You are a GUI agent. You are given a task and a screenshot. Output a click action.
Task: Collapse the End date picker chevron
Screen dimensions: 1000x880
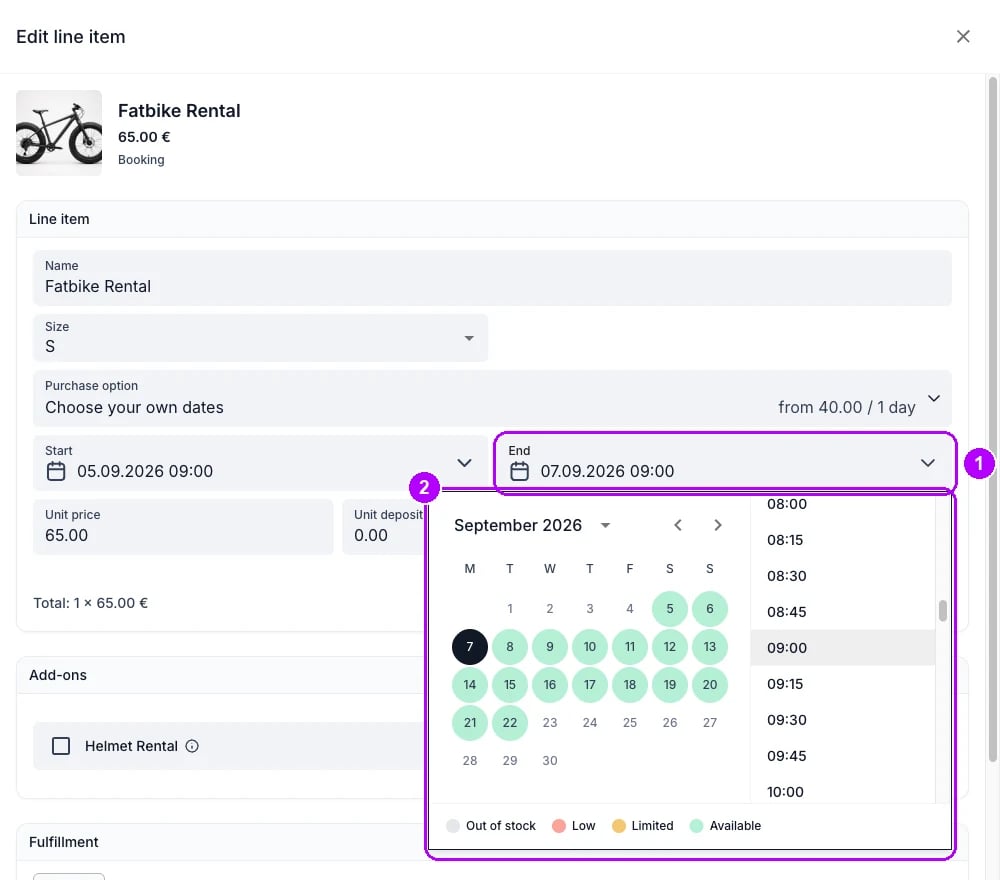coord(927,463)
